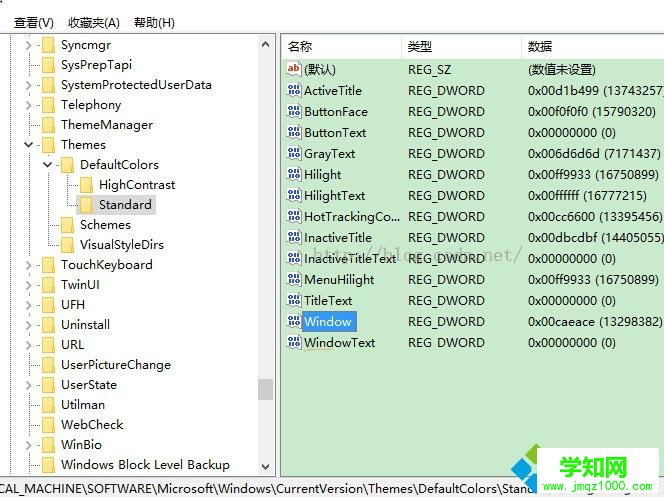Select the WindowText value name
The width and height of the screenshot is (664, 498).
(x=340, y=343)
